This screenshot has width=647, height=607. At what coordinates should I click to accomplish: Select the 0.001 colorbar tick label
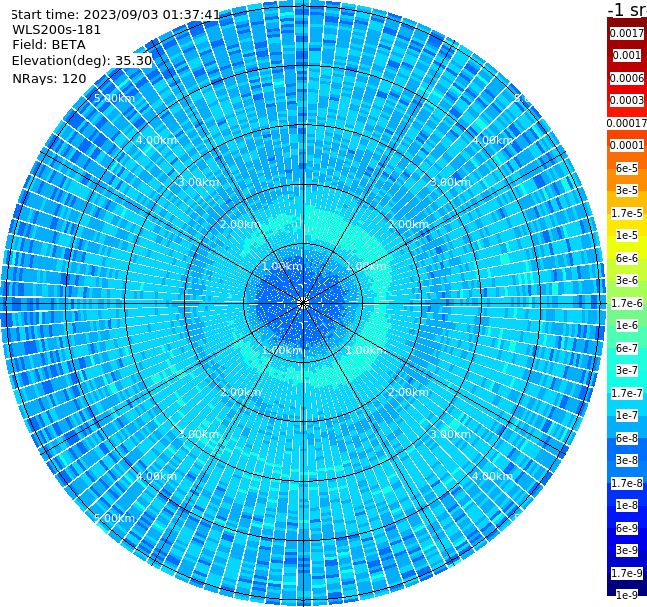(627, 55)
